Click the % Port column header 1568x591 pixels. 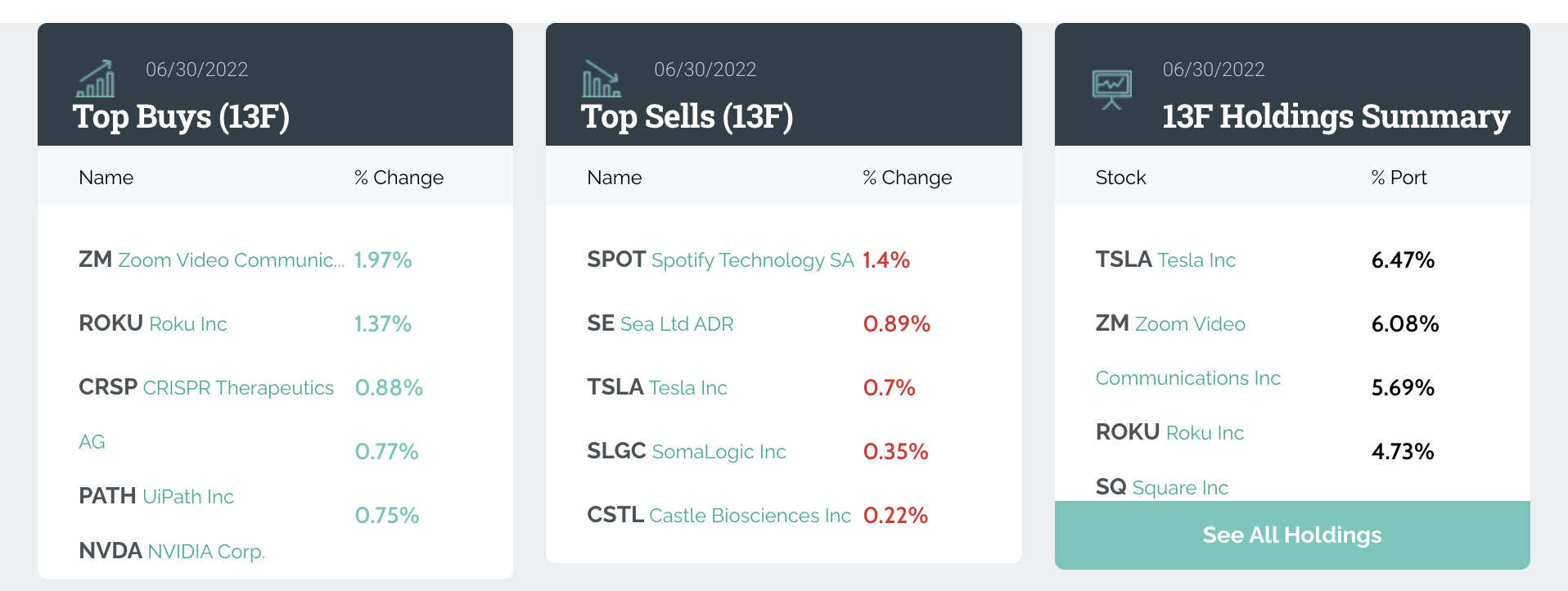pos(1399,178)
